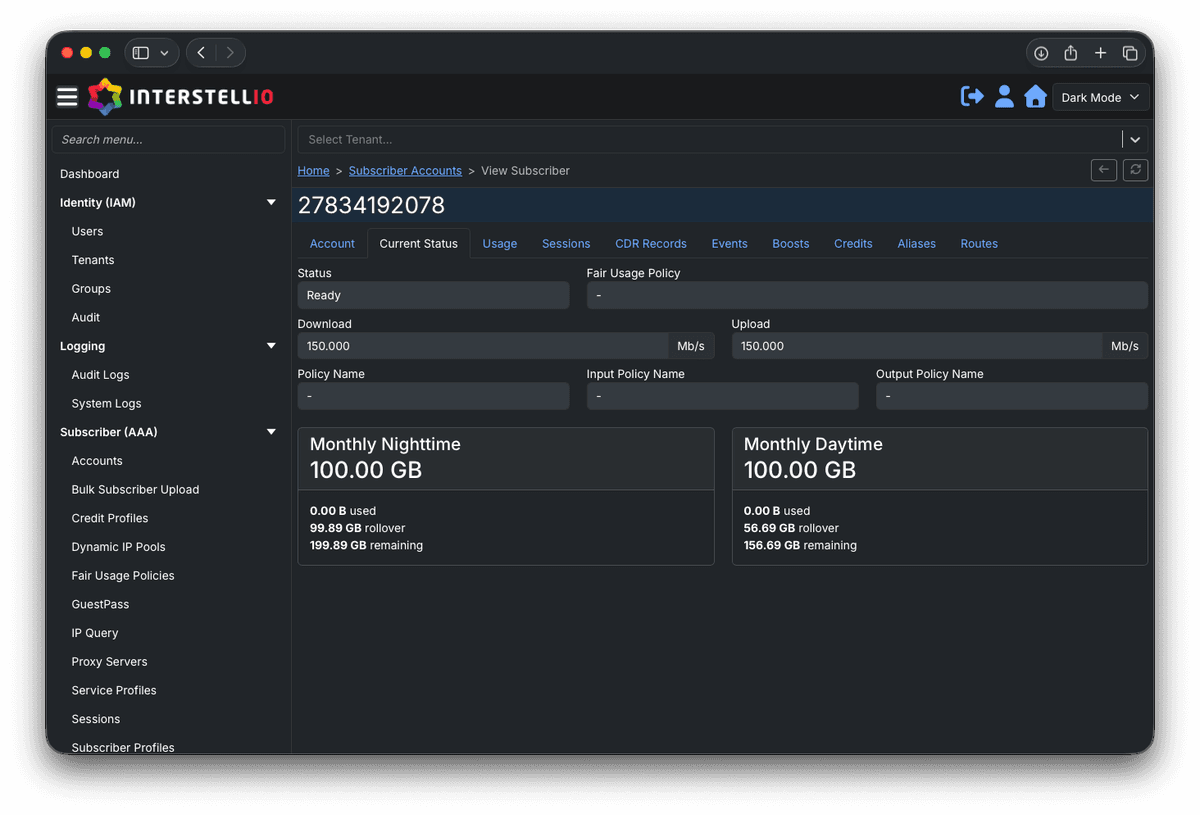Switch to the Usage tab
The width and height of the screenshot is (1200, 815).
pos(499,244)
